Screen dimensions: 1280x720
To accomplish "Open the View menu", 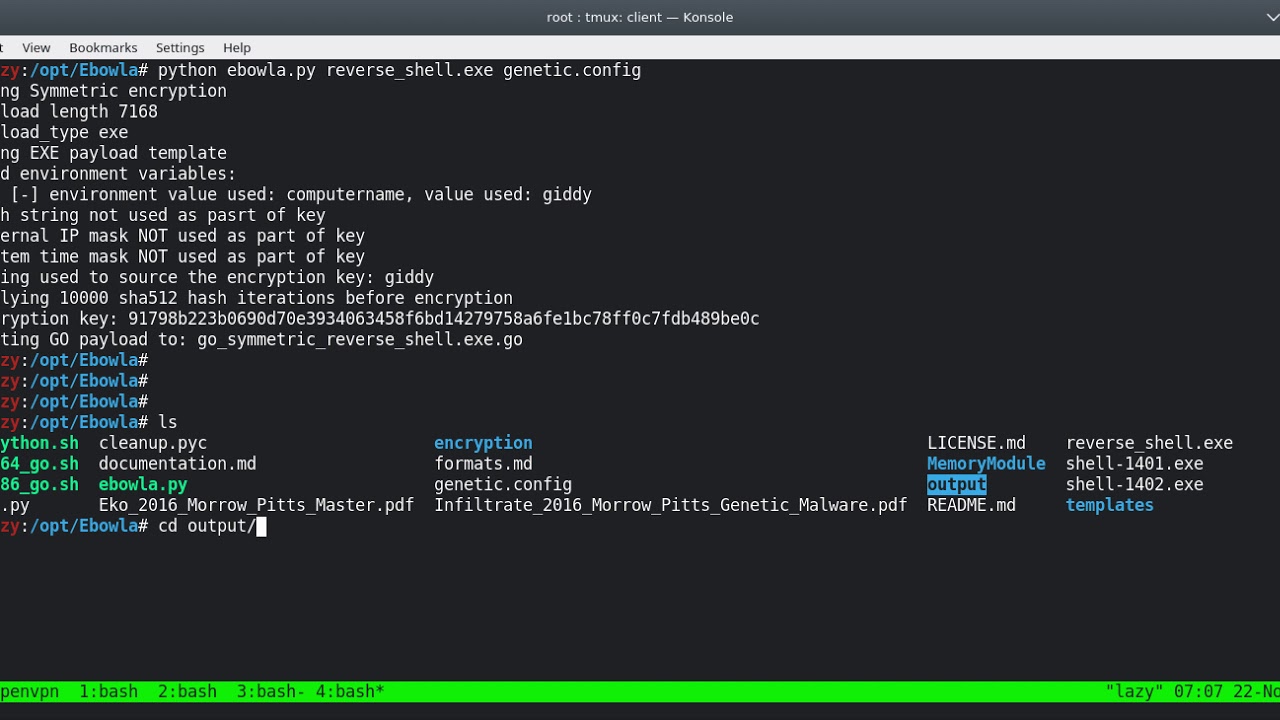I will [x=36, y=47].
